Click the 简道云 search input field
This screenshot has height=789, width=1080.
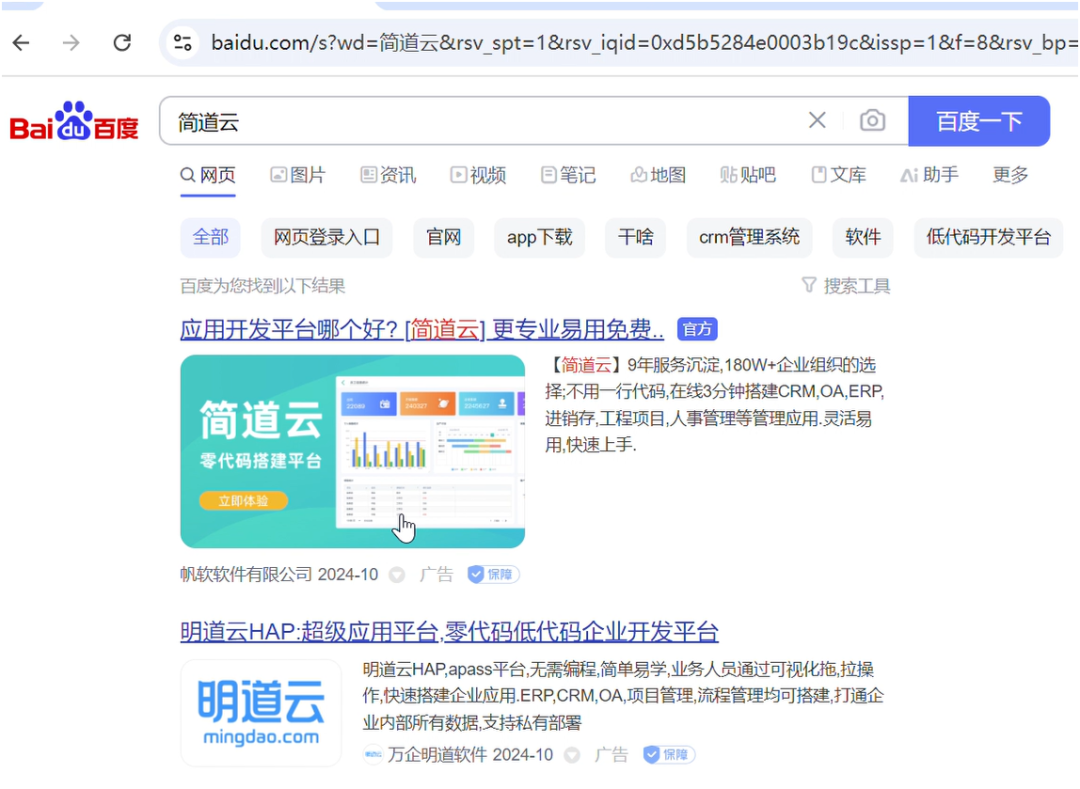(480, 122)
